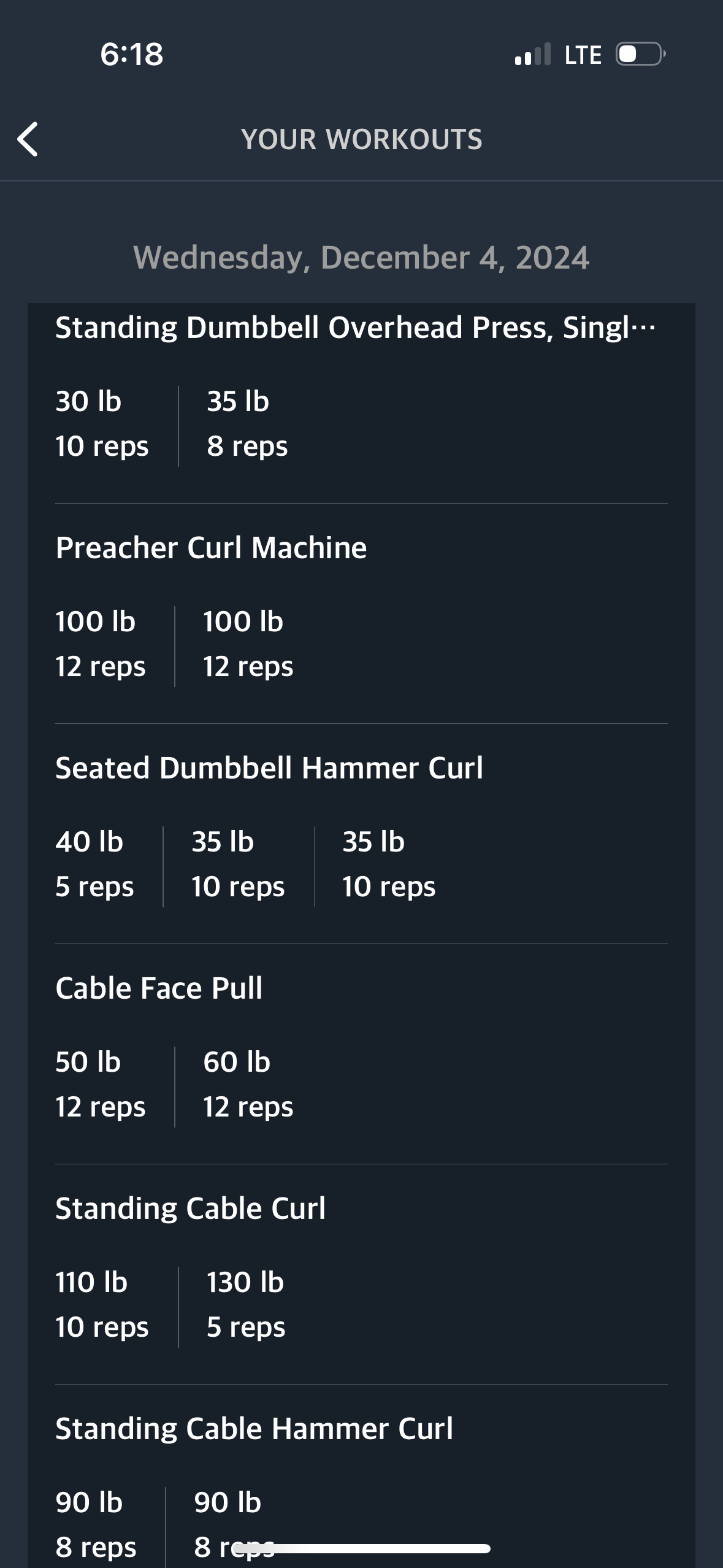Select the Wednesday, December 4, 2024 date
This screenshot has height=1568, width=723.
(361, 258)
